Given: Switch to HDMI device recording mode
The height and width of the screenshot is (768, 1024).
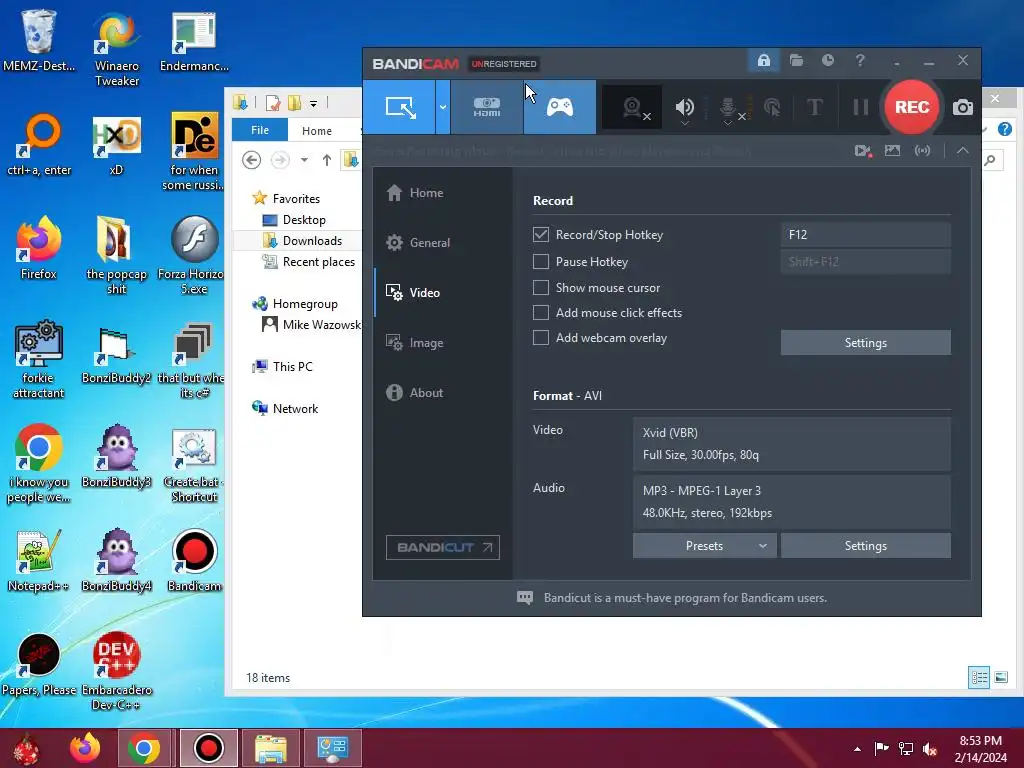Looking at the screenshot, I should (487, 107).
